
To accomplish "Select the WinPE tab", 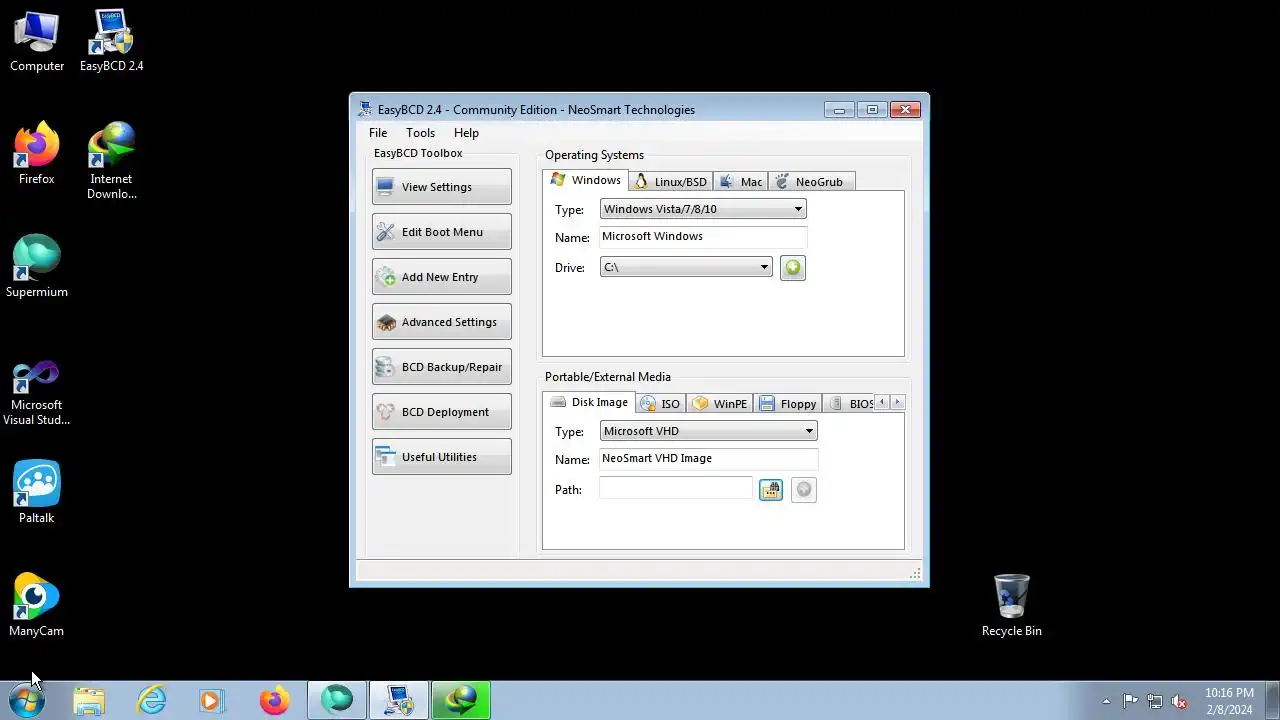I will (x=720, y=404).
